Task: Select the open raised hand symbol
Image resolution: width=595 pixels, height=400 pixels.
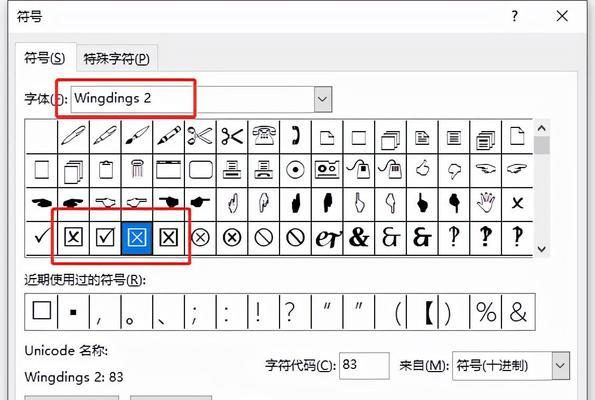Action: click(x=485, y=203)
